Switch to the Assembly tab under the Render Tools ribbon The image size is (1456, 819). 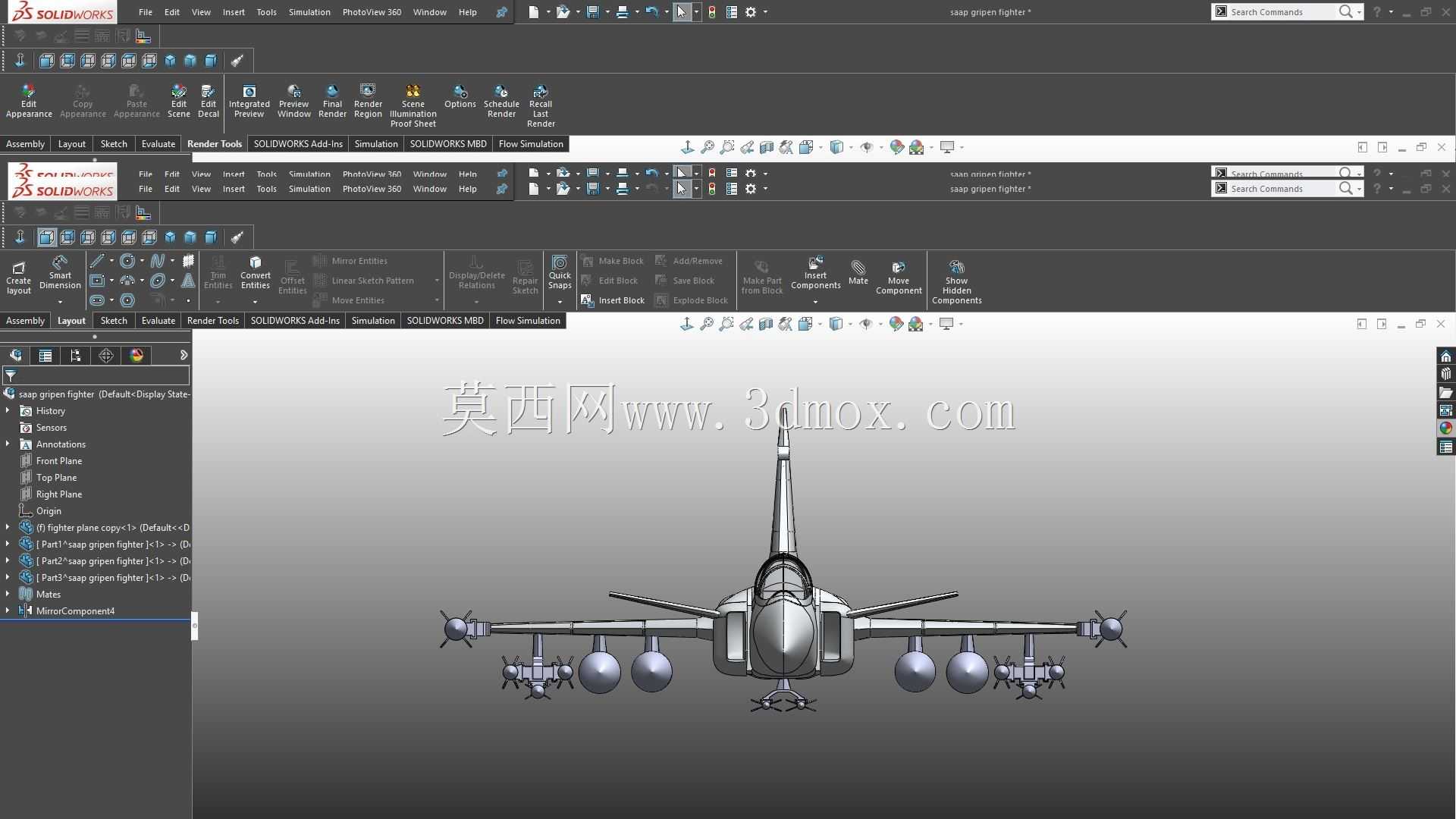click(26, 144)
